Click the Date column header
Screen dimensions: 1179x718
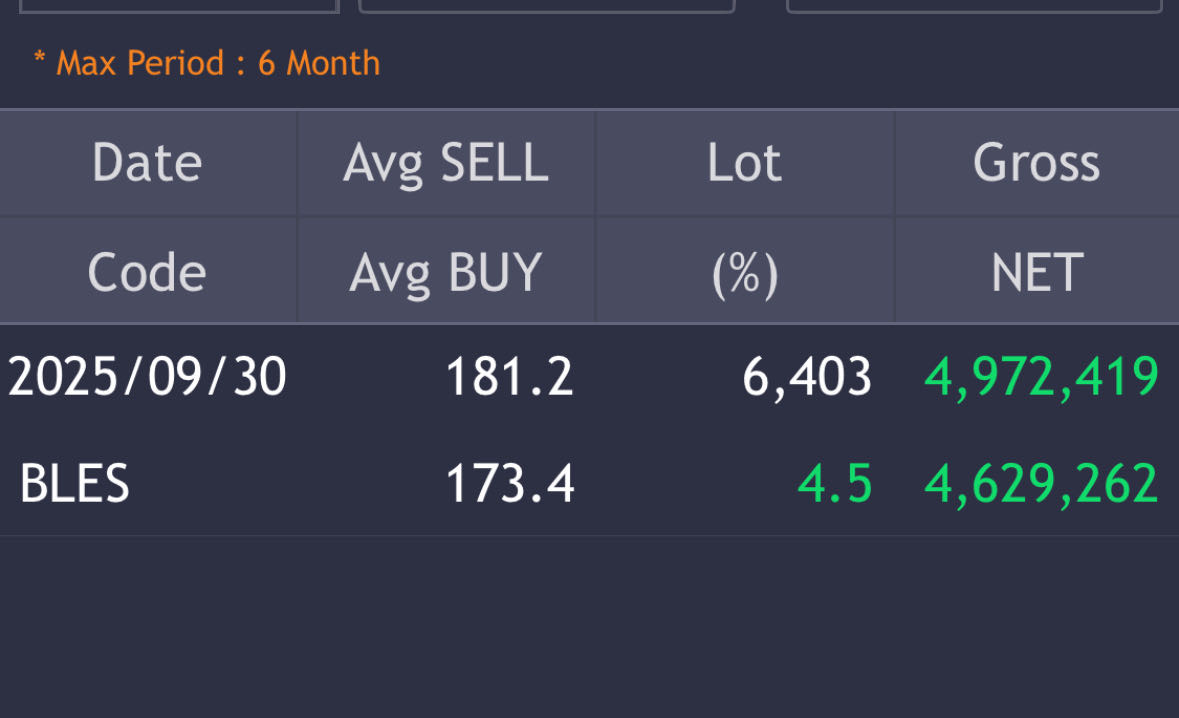[x=147, y=163]
